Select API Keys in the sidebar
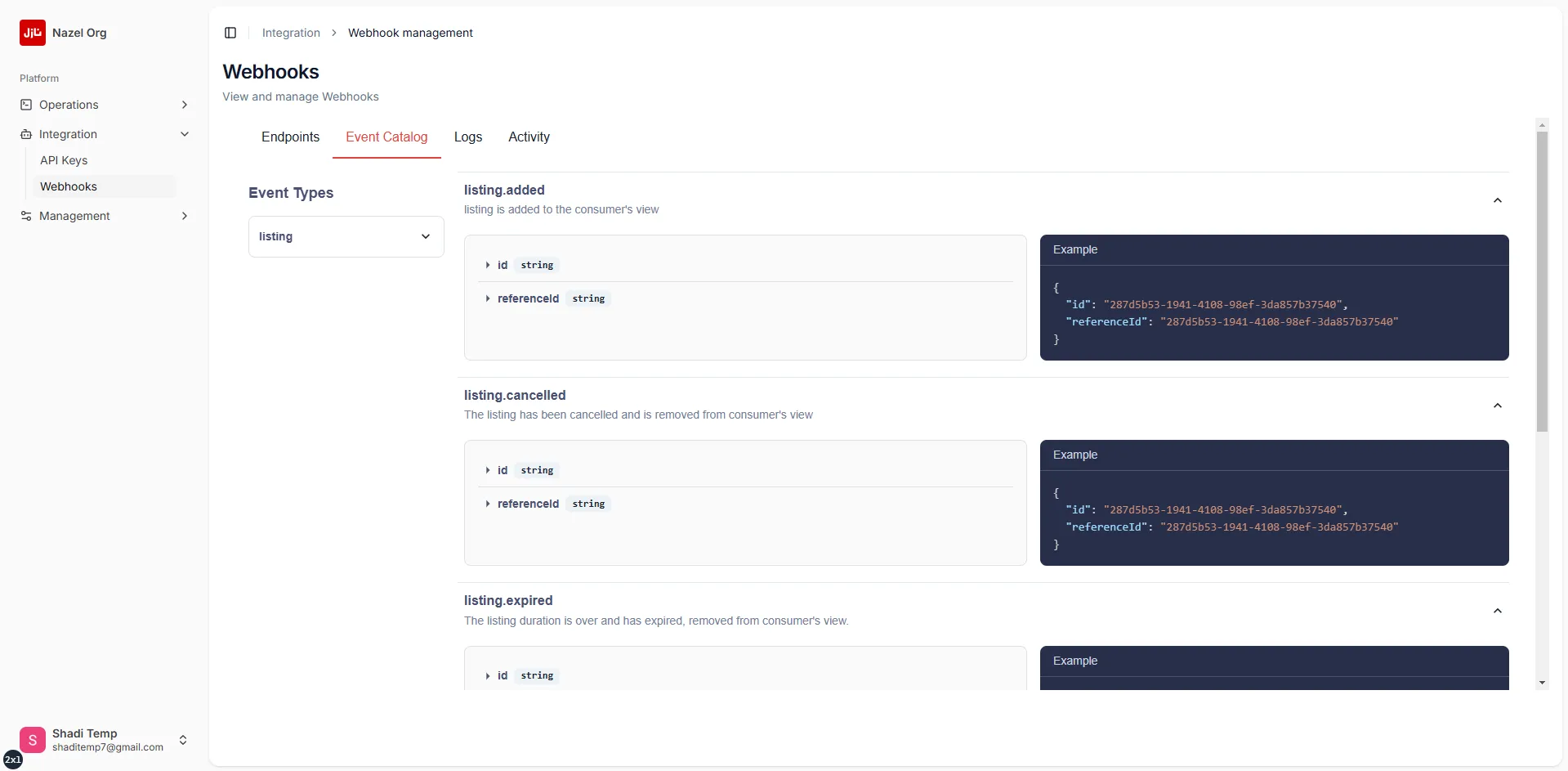The width and height of the screenshot is (1568, 771). tap(64, 159)
